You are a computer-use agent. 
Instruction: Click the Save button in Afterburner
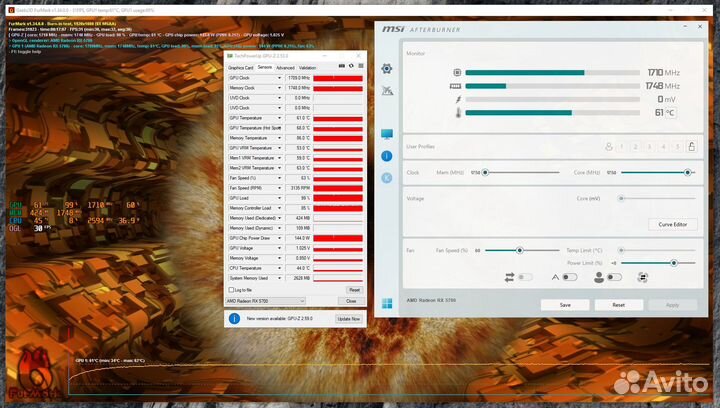pyautogui.click(x=565, y=305)
